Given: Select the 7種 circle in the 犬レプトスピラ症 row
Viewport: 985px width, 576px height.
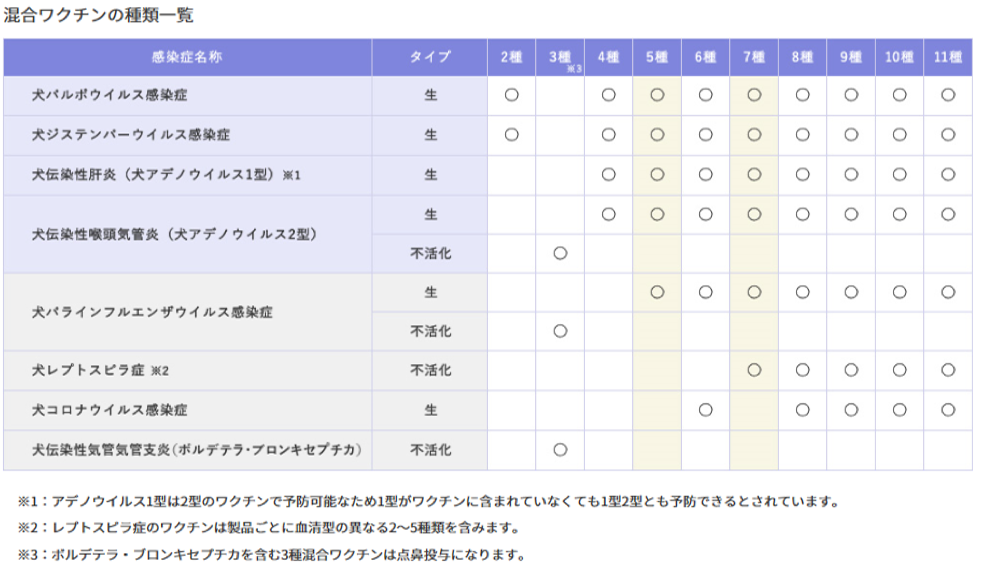Looking at the screenshot, I should [754, 370].
